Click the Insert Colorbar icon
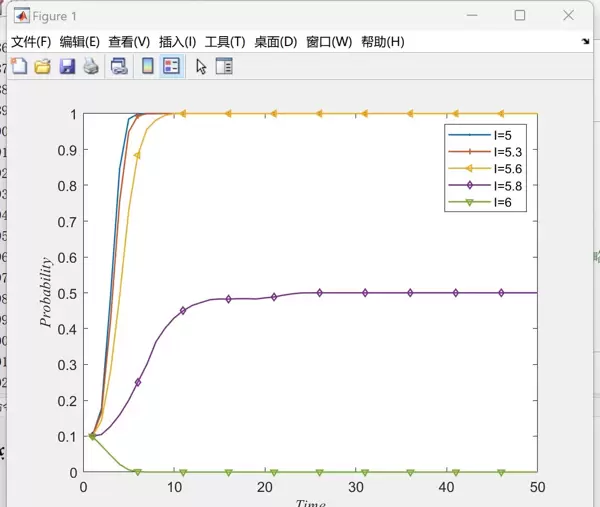600x507 pixels. (147, 66)
